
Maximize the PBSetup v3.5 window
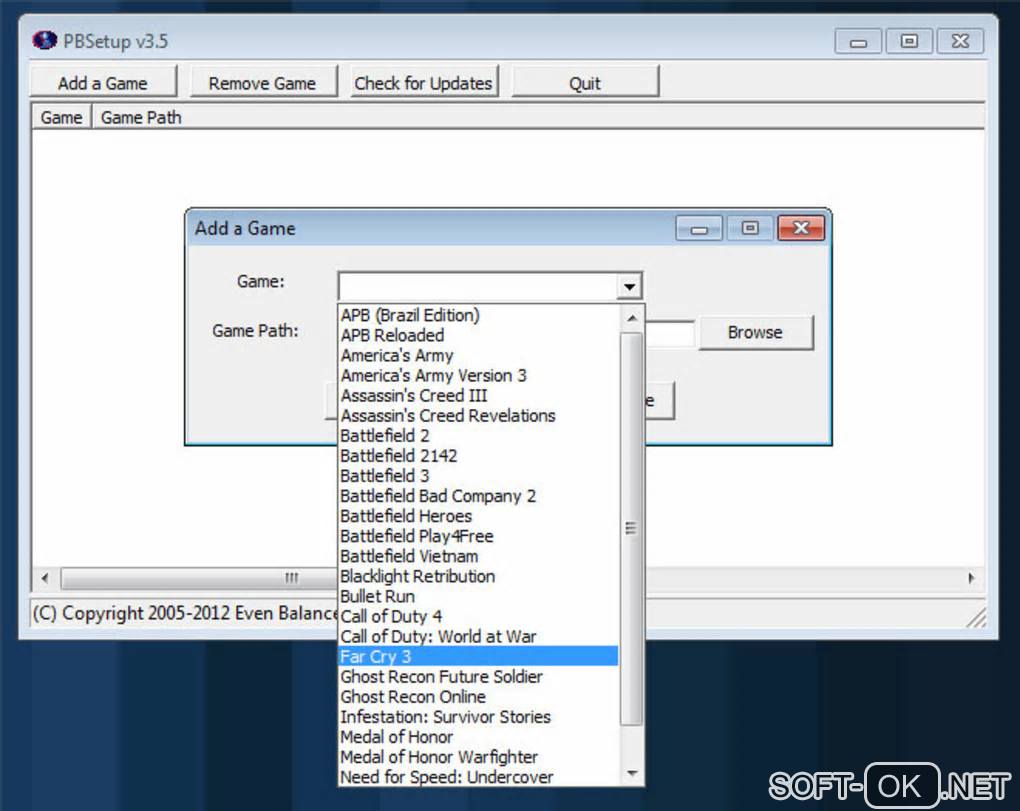tap(909, 42)
